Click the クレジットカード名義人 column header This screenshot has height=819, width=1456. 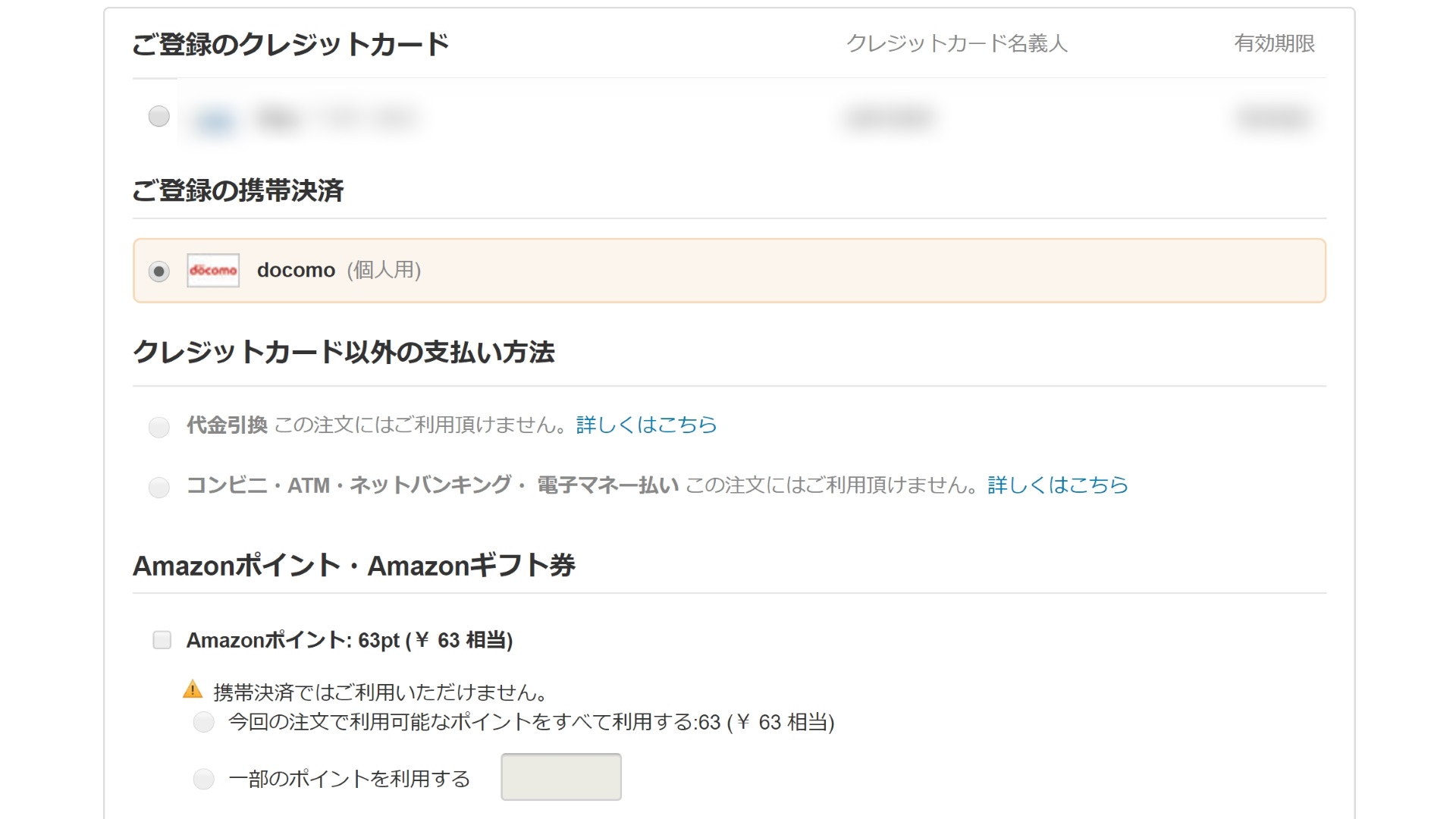[x=956, y=43]
